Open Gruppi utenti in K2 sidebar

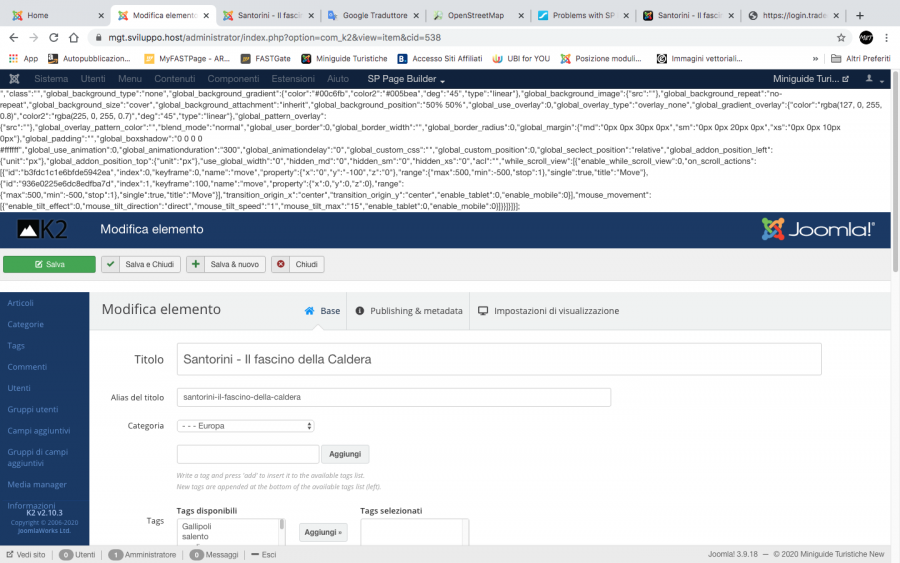33,409
